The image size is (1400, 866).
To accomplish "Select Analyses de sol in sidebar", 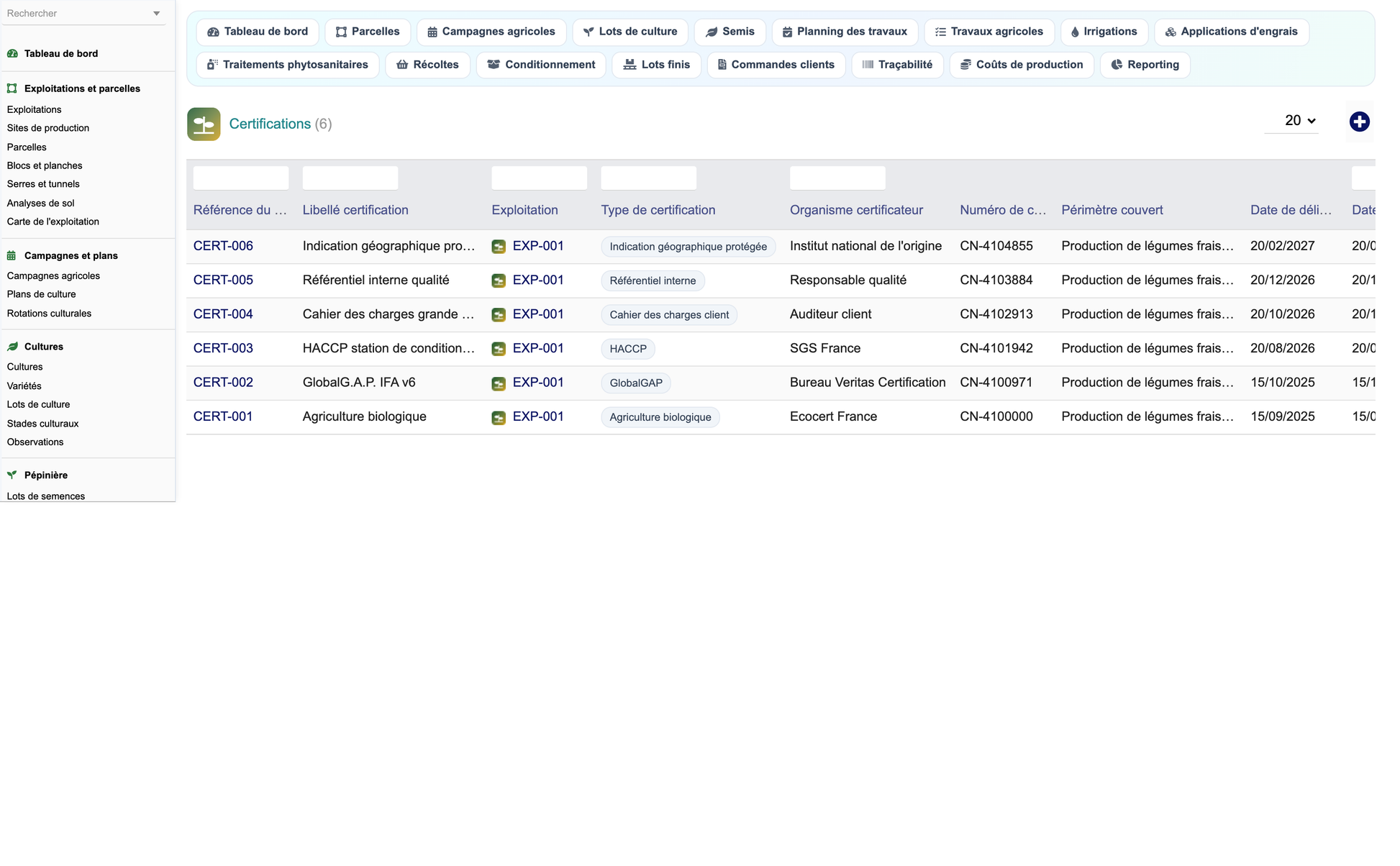I will coord(40,204).
